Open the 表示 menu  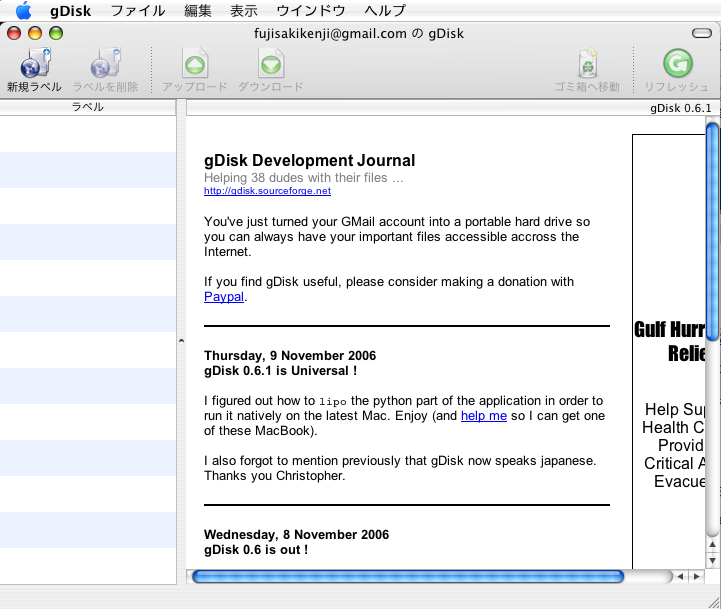244,11
